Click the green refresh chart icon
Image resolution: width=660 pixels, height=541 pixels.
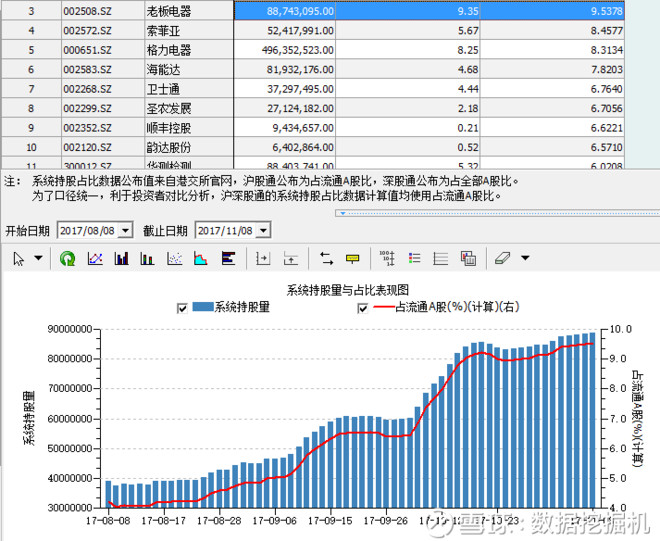(x=67, y=258)
